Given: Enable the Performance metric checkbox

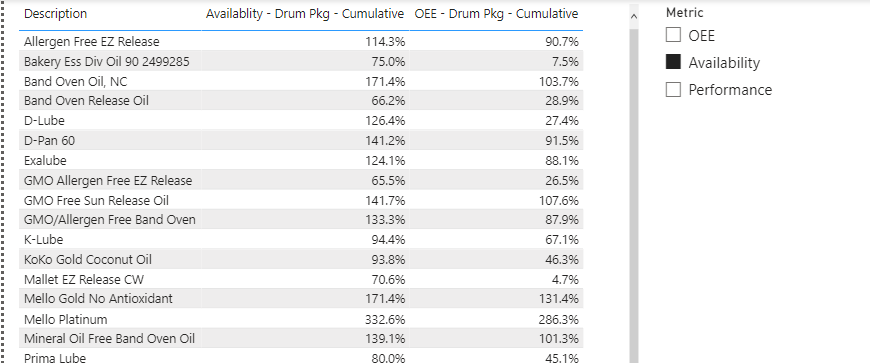Looking at the screenshot, I should [673, 89].
